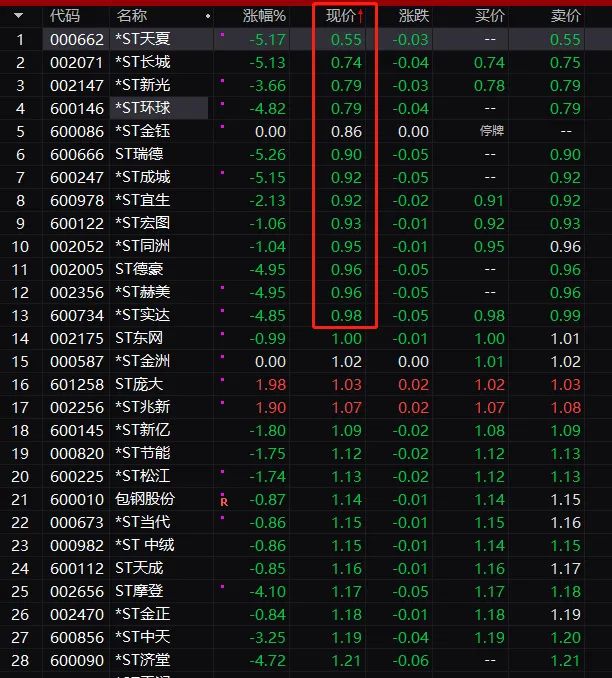612x678 pixels.
Task: Click the purple marker beside *ST长城
Action: tap(221, 57)
